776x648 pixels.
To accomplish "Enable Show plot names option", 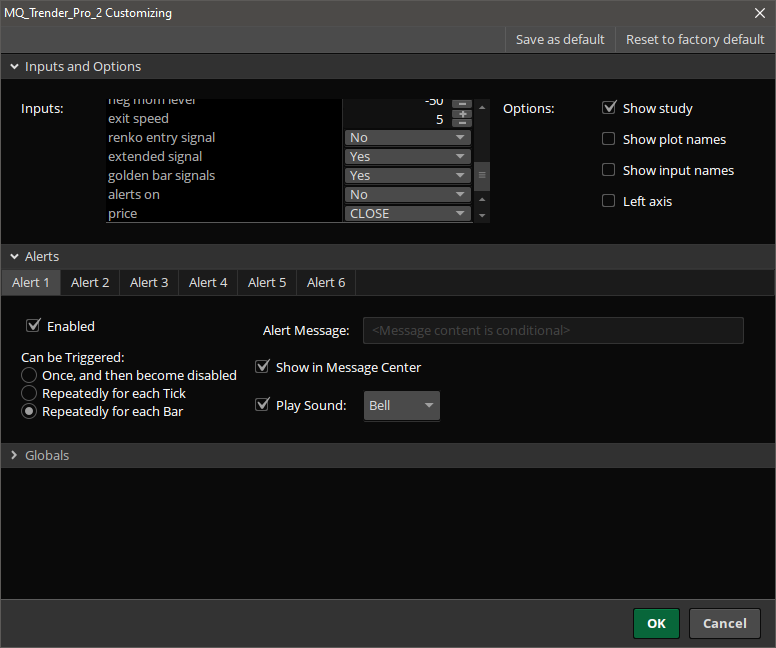I will click(609, 139).
